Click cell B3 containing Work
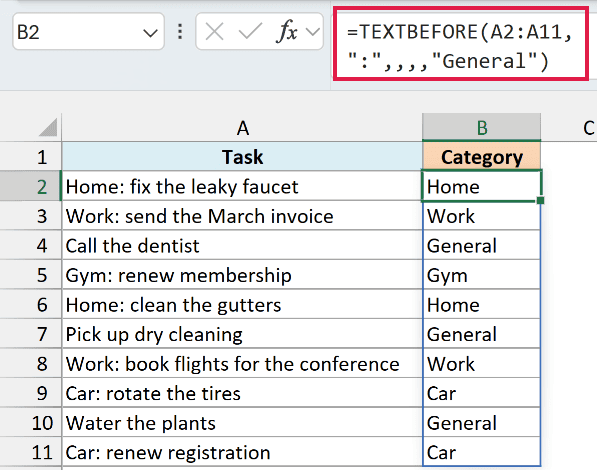Viewport: 597px width, 470px height. [482, 216]
